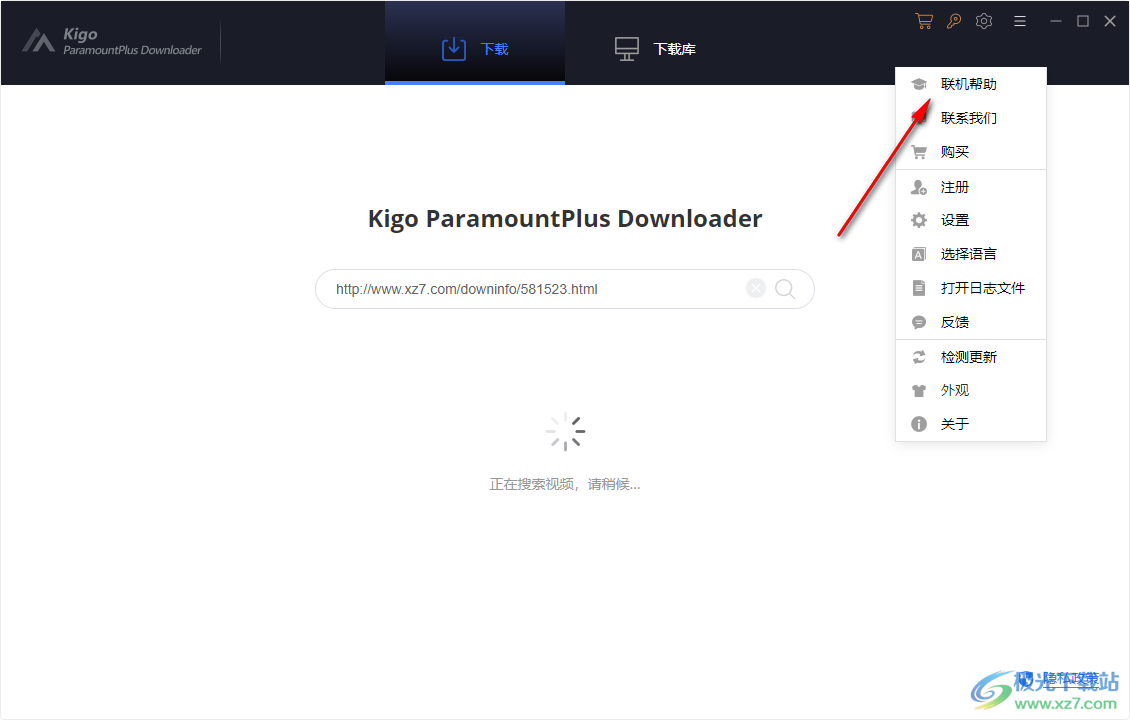The height and width of the screenshot is (720, 1130).
Task: Click the shirt icon beside 外观
Action: pyautogui.click(x=919, y=391)
